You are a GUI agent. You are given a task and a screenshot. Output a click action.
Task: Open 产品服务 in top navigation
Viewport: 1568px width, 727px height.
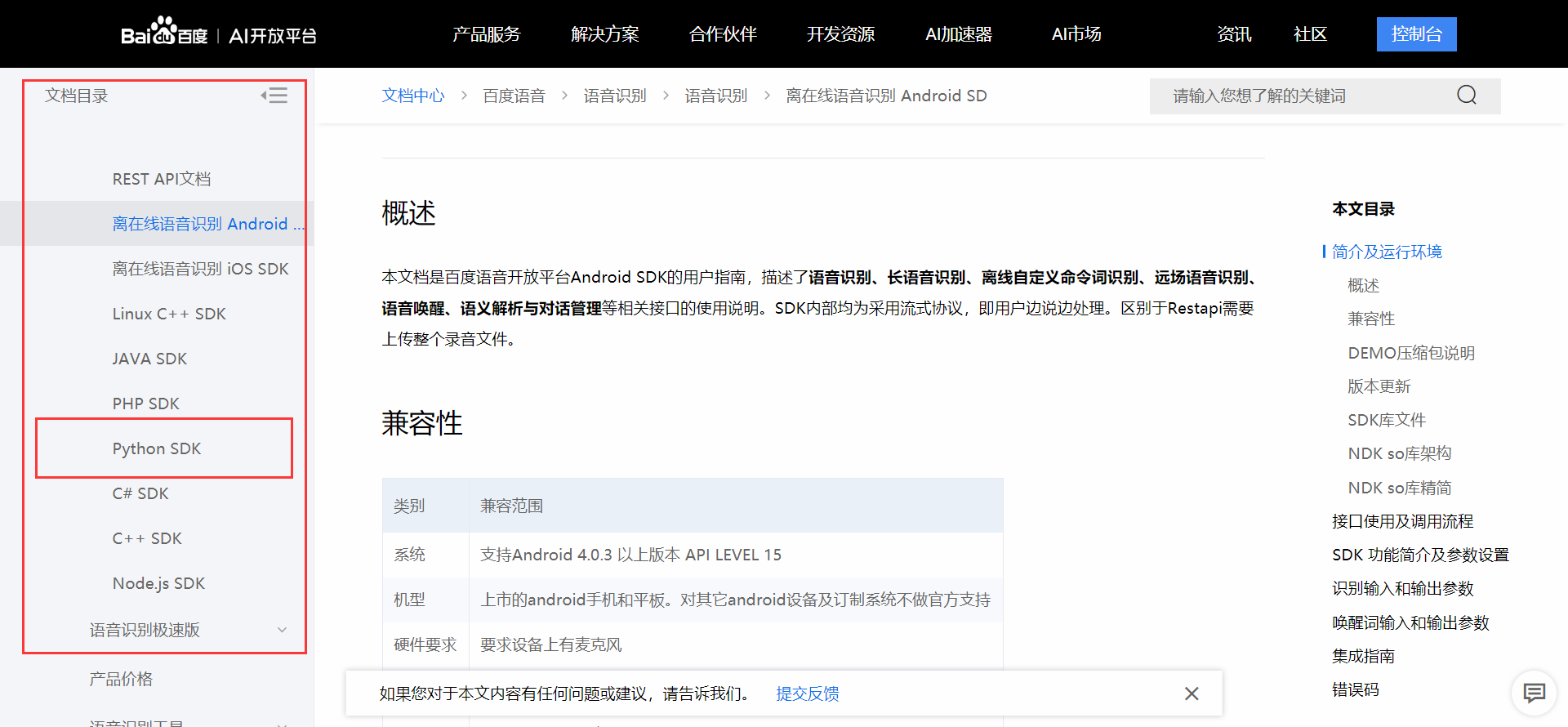pyautogui.click(x=487, y=34)
